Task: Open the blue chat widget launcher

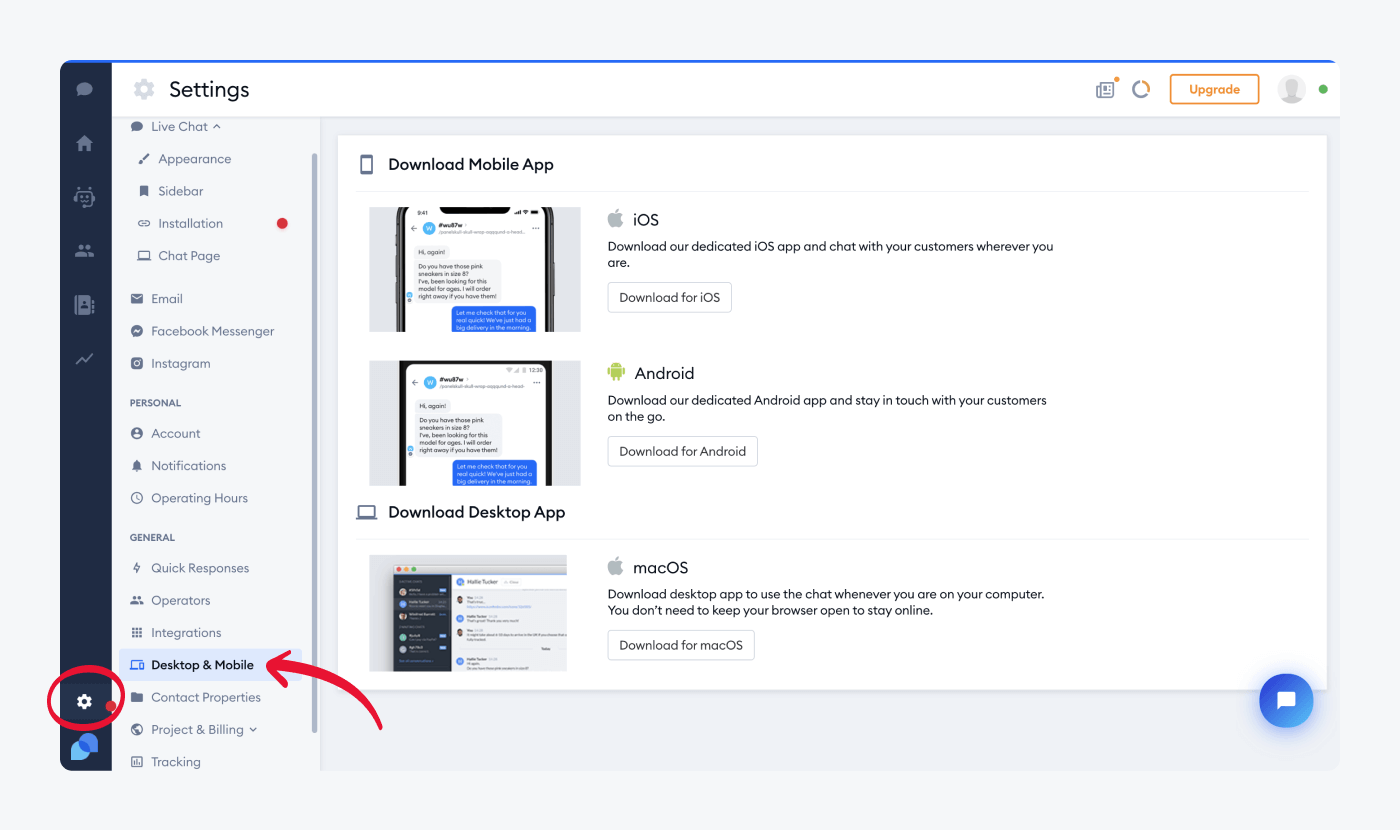Action: pyautogui.click(x=1286, y=700)
